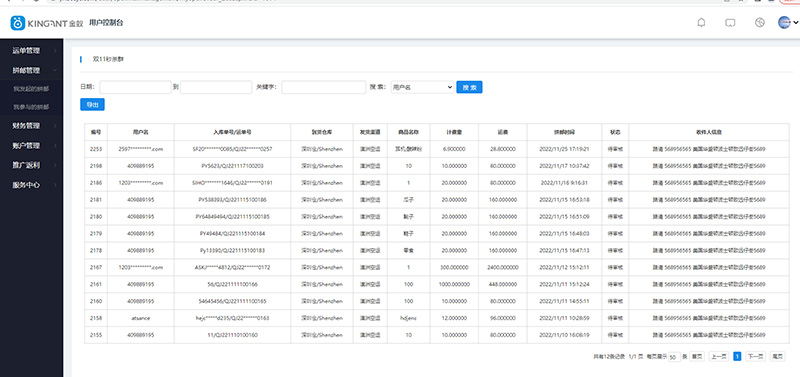Click the 导出 export button
Image resolution: width=800 pixels, height=377 pixels.
[x=92, y=105]
